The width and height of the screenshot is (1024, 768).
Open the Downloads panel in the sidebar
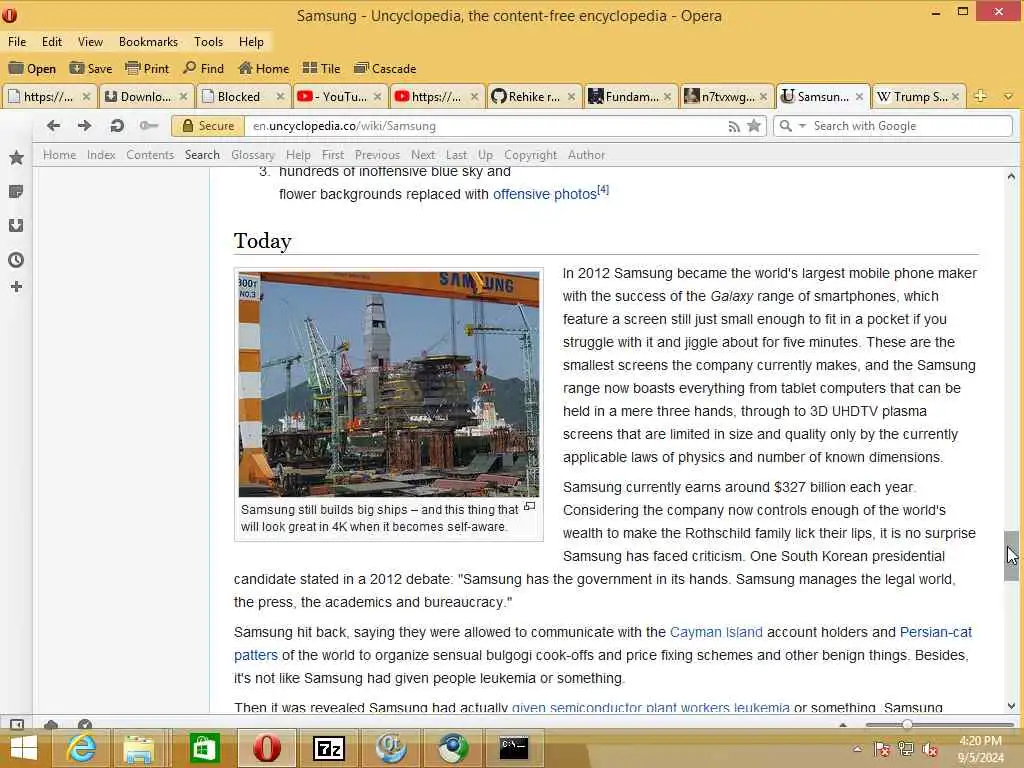click(x=16, y=225)
